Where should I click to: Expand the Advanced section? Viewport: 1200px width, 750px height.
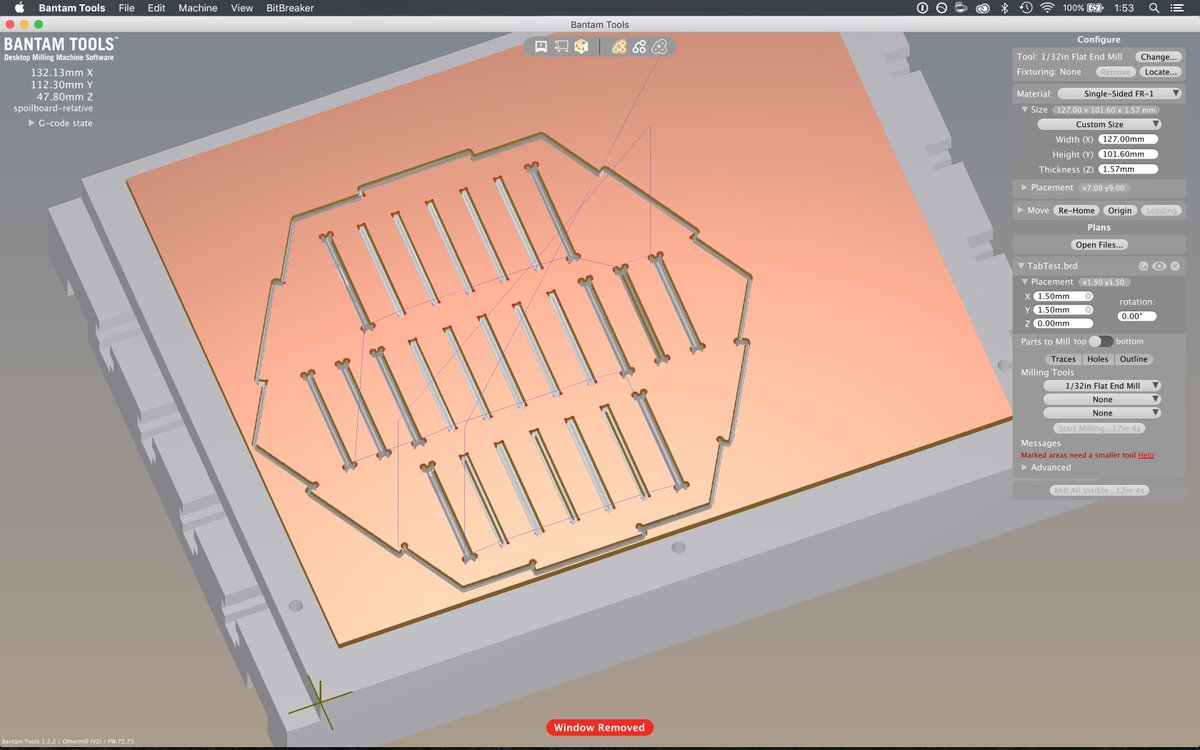coord(1024,467)
